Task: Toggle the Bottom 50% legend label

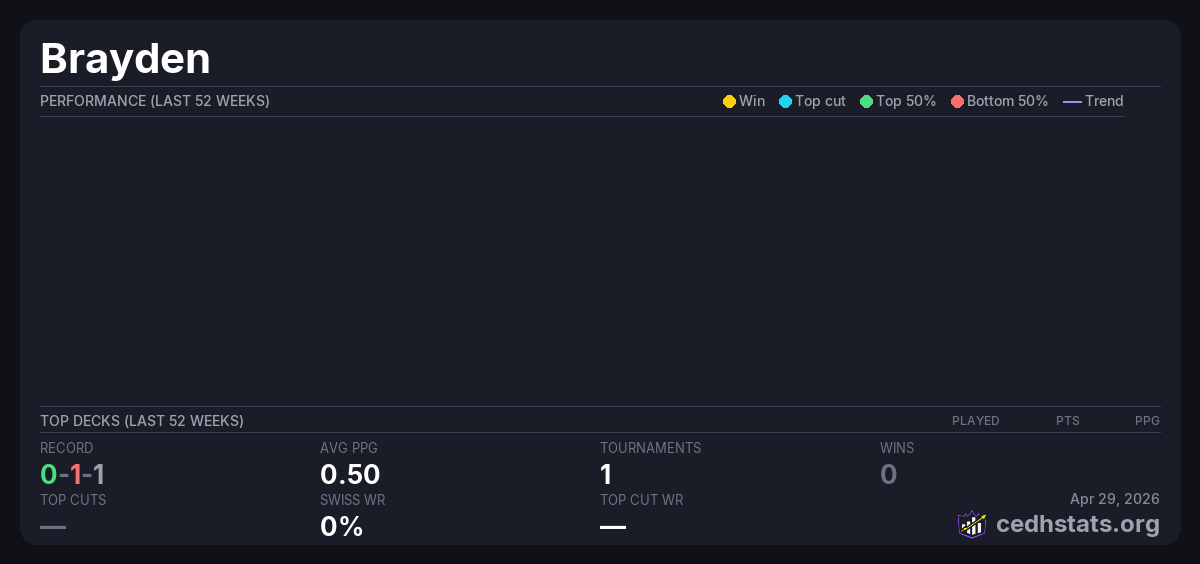Action: point(1007,101)
